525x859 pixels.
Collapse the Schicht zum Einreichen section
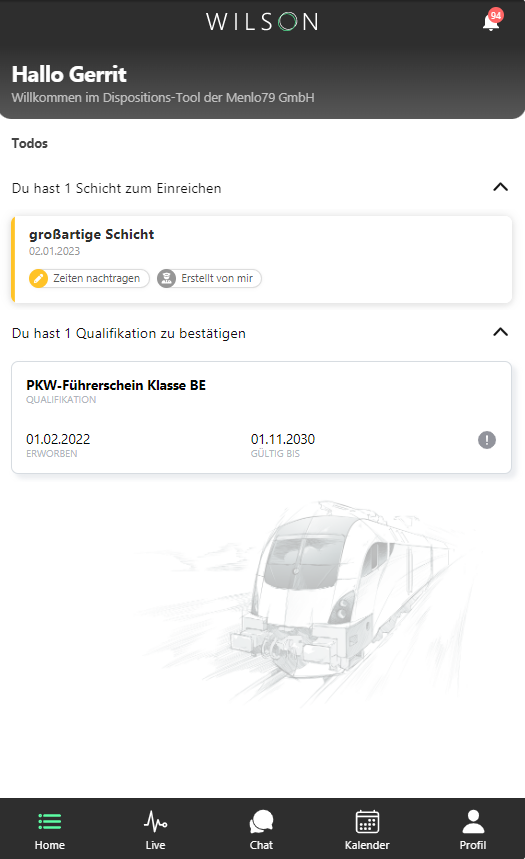(500, 187)
